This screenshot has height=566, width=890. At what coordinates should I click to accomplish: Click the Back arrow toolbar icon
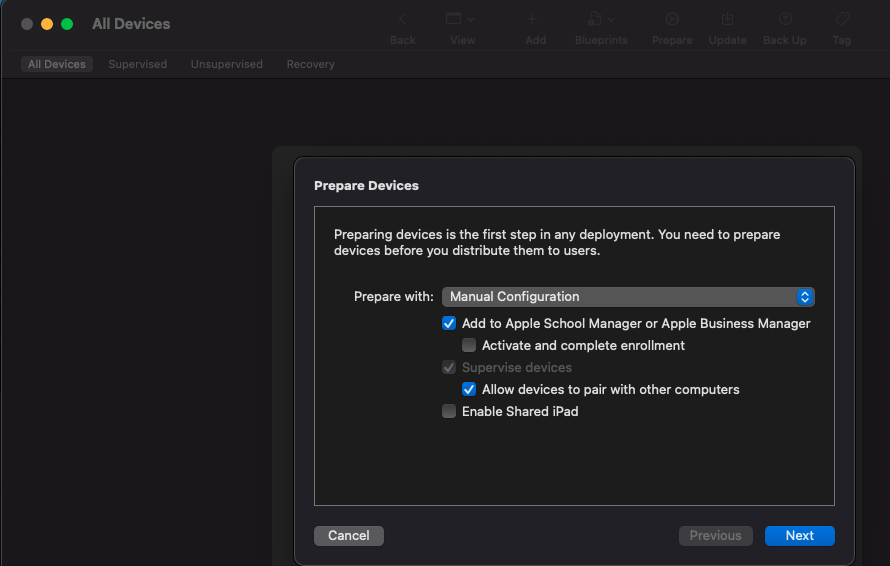click(402, 19)
